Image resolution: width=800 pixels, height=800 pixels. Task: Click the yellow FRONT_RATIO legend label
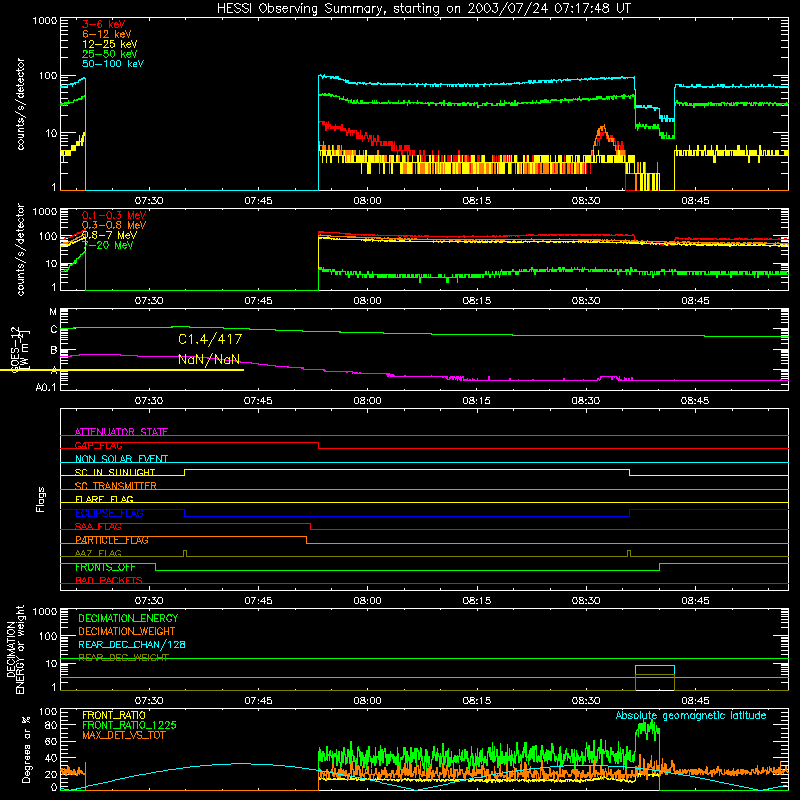114,715
